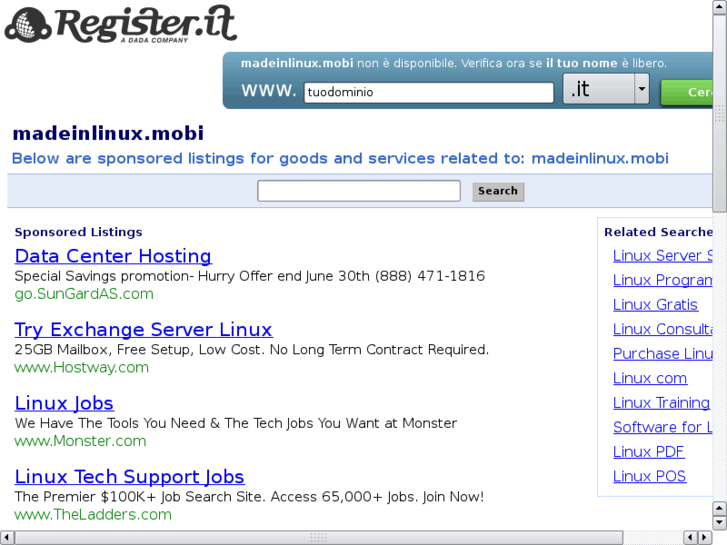Visit www.Monster.com link
This screenshot has width=727, height=545.
[80, 441]
